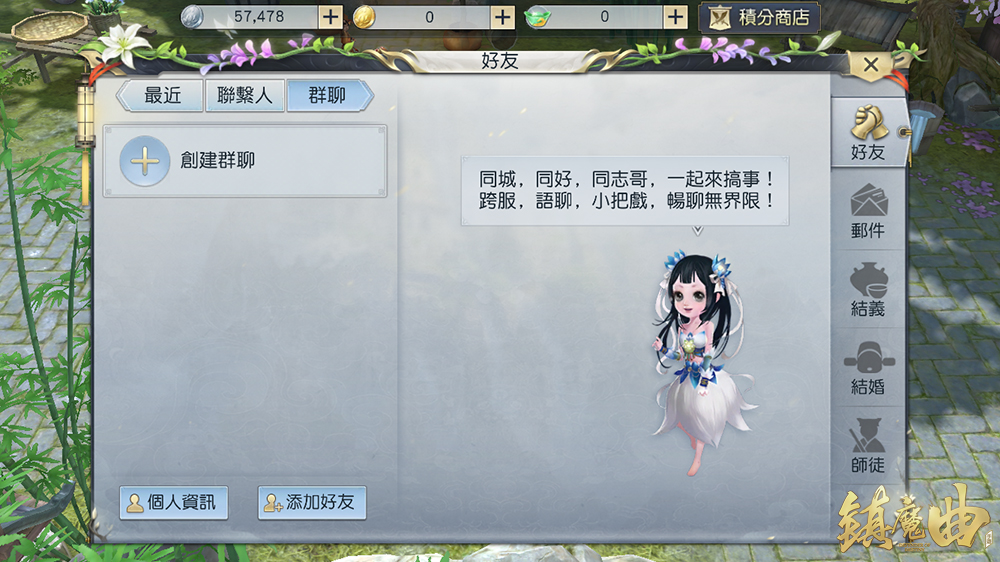Open the 結婚 marriage sidebar icon
This screenshot has width=1000, height=562.
pyautogui.click(x=868, y=368)
